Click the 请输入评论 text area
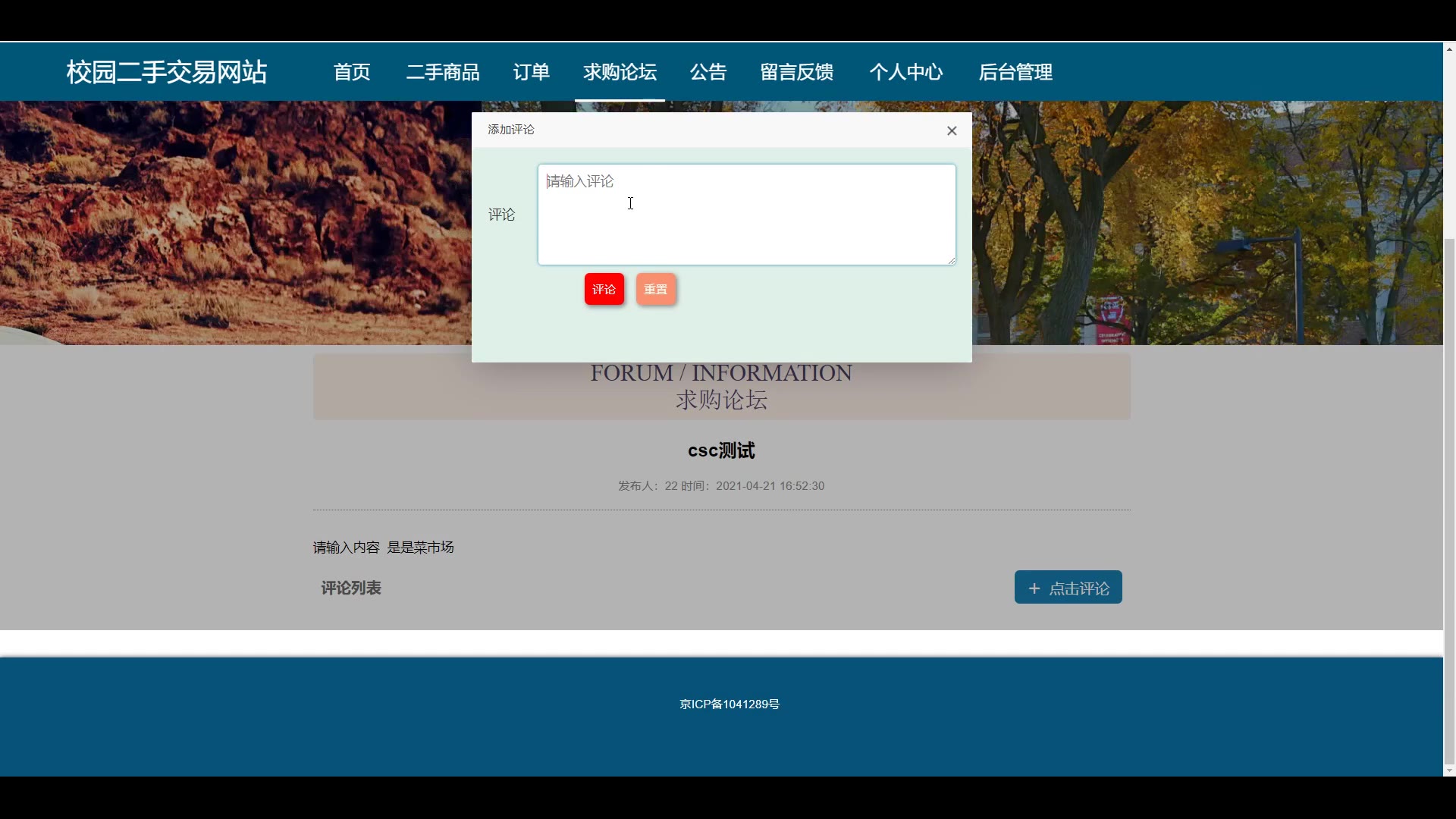The height and width of the screenshot is (819, 1456). [x=747, y=215]
